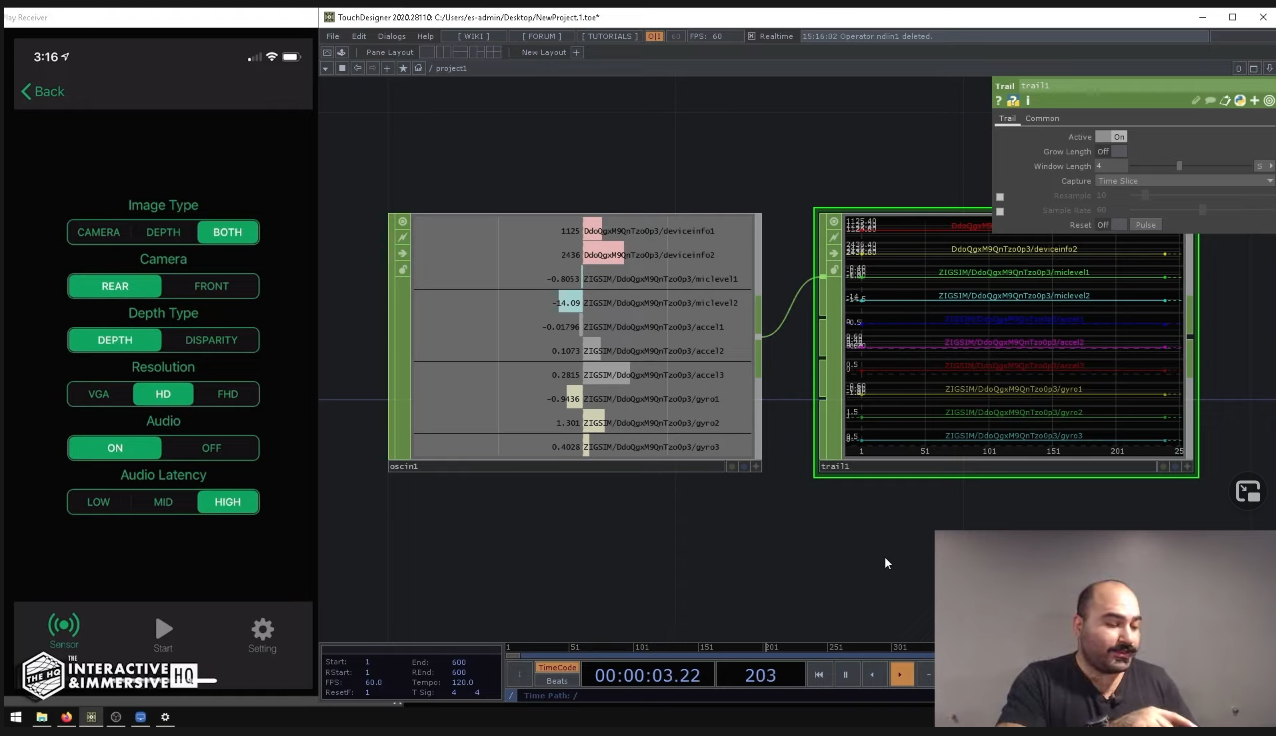
Task: Expand the path bar dropdown arrow
Action: point(325,68)
